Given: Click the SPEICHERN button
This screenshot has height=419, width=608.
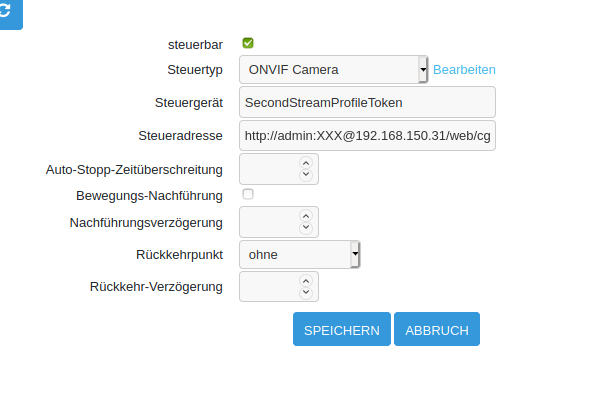Looking at the screenshot, I should (342, 329).
